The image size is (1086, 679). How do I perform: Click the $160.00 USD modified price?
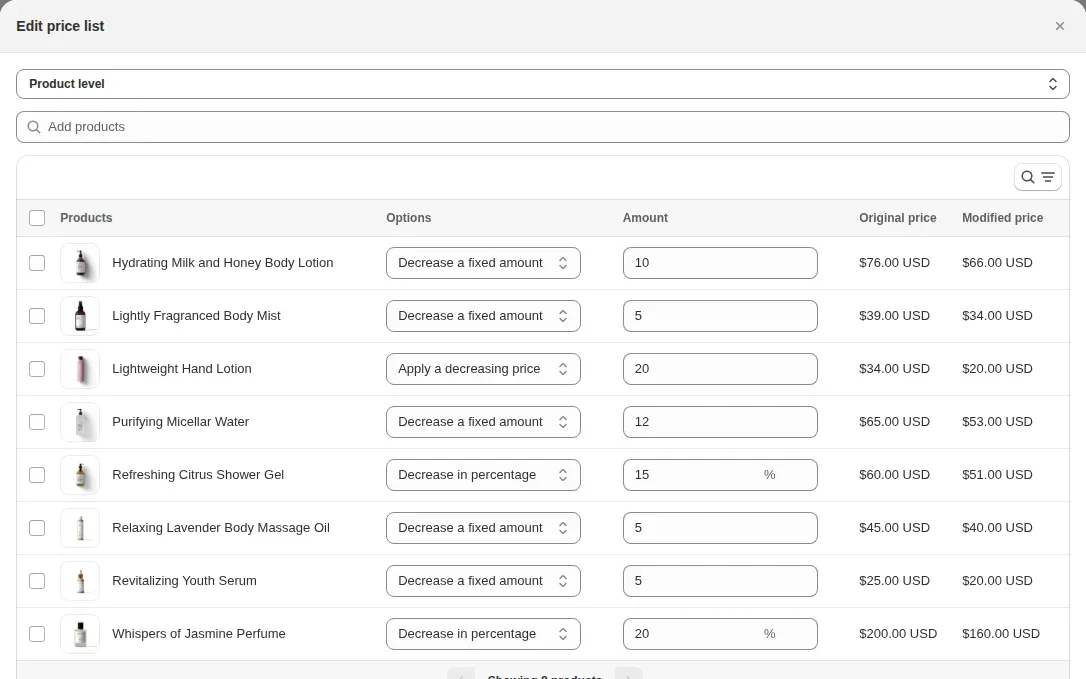pos(1001,634)
